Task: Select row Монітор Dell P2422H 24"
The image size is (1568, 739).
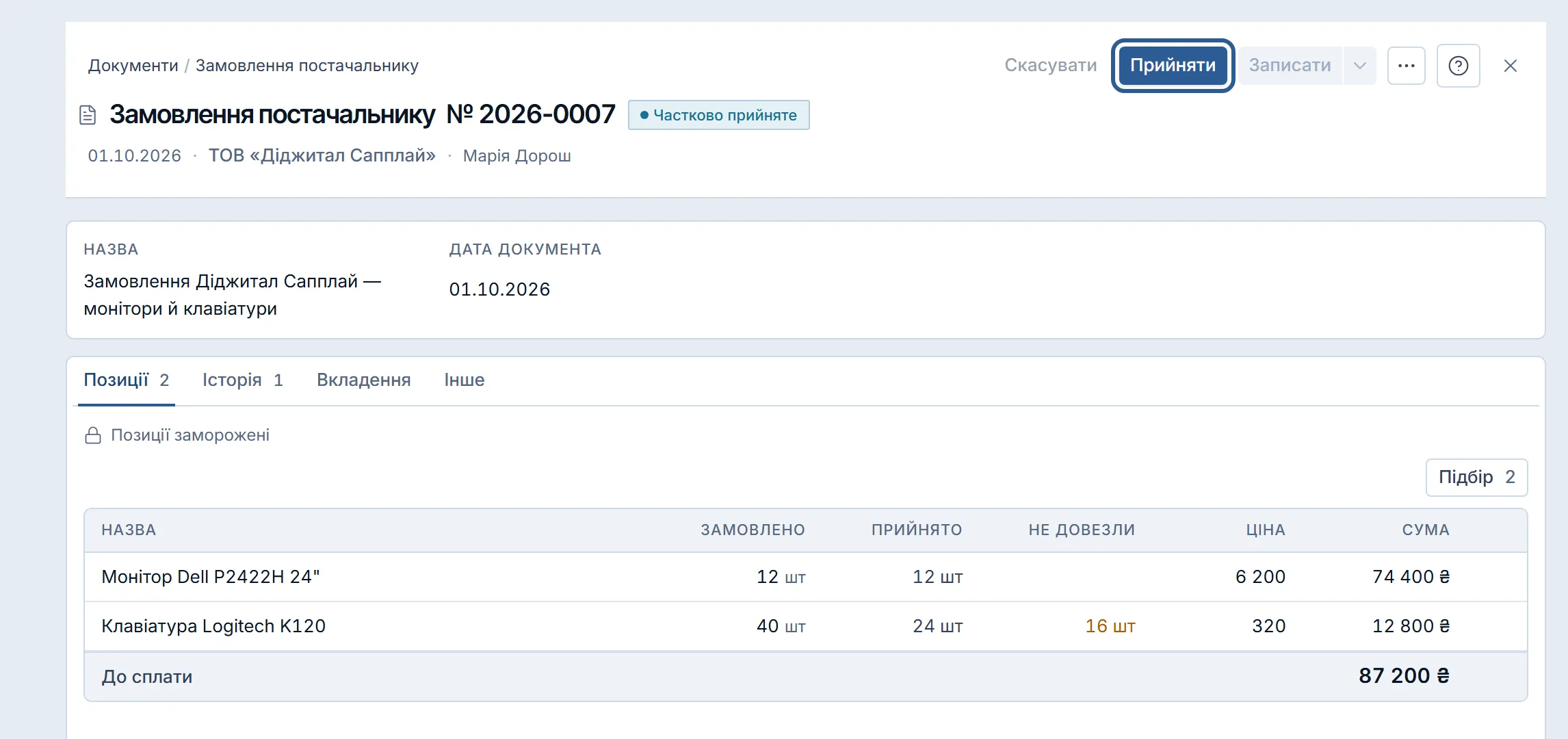Action: 805,578
